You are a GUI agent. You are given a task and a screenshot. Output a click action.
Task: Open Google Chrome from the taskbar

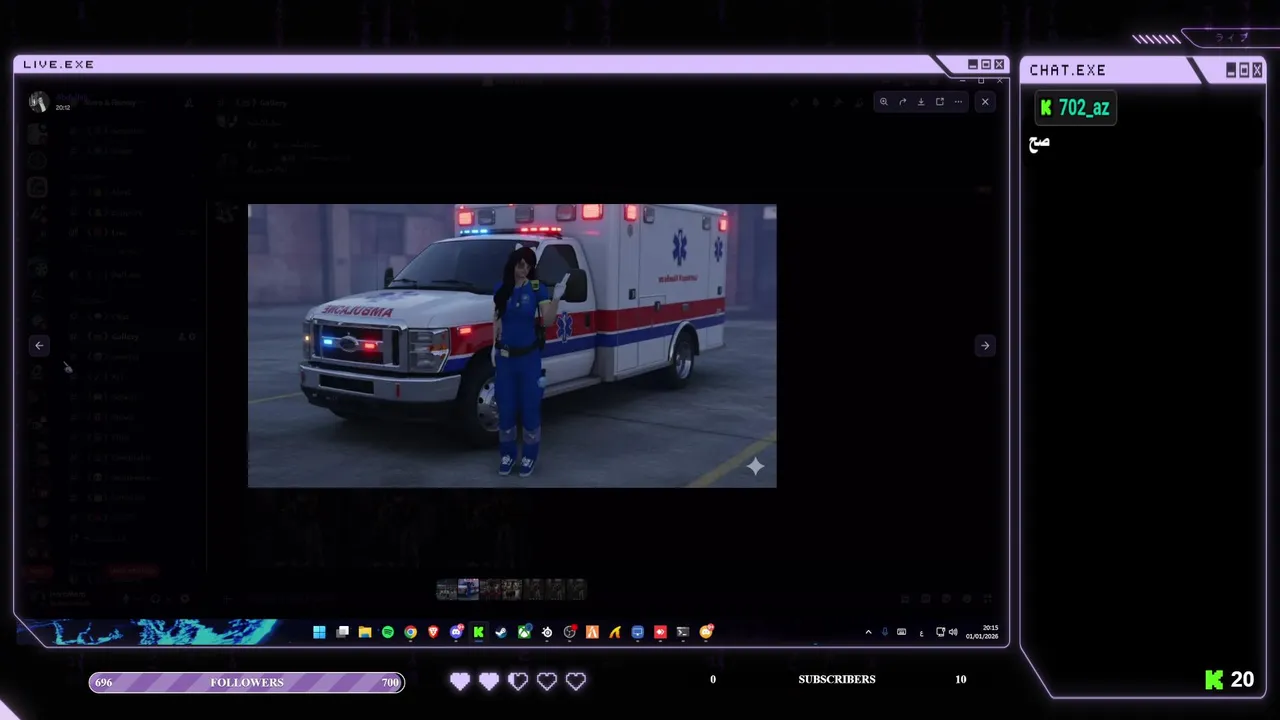[x=410, y=632]
